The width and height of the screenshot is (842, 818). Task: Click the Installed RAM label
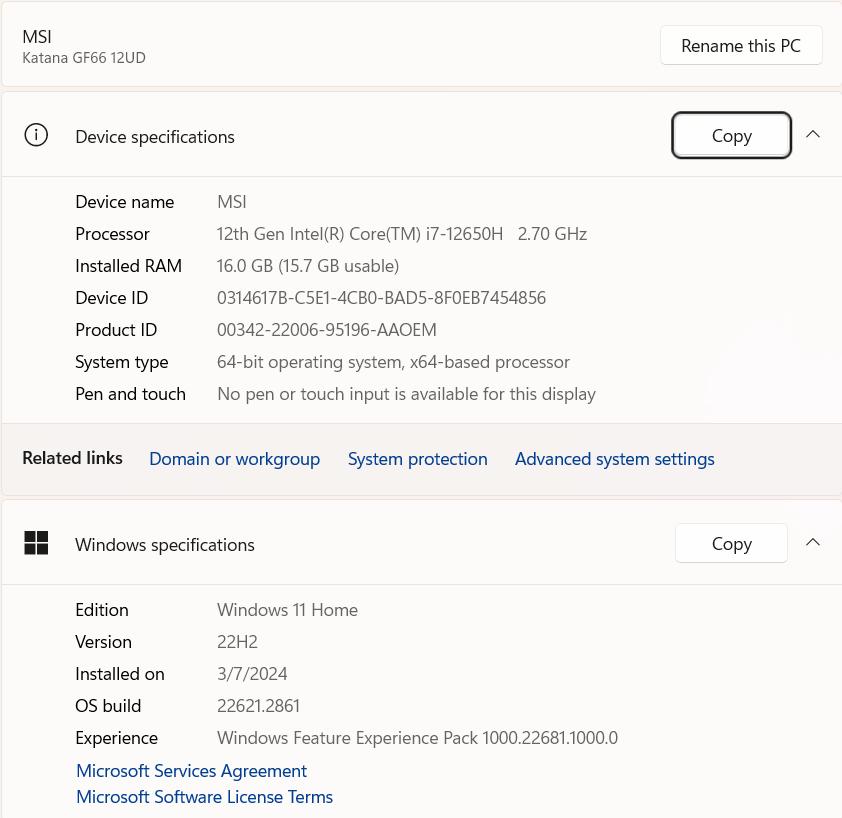(129, 266)
